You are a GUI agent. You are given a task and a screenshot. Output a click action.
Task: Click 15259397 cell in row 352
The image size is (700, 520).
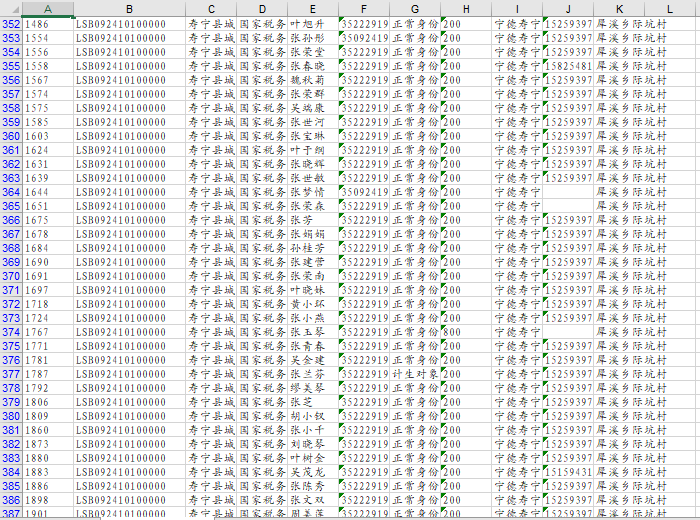tap(568, 24)
